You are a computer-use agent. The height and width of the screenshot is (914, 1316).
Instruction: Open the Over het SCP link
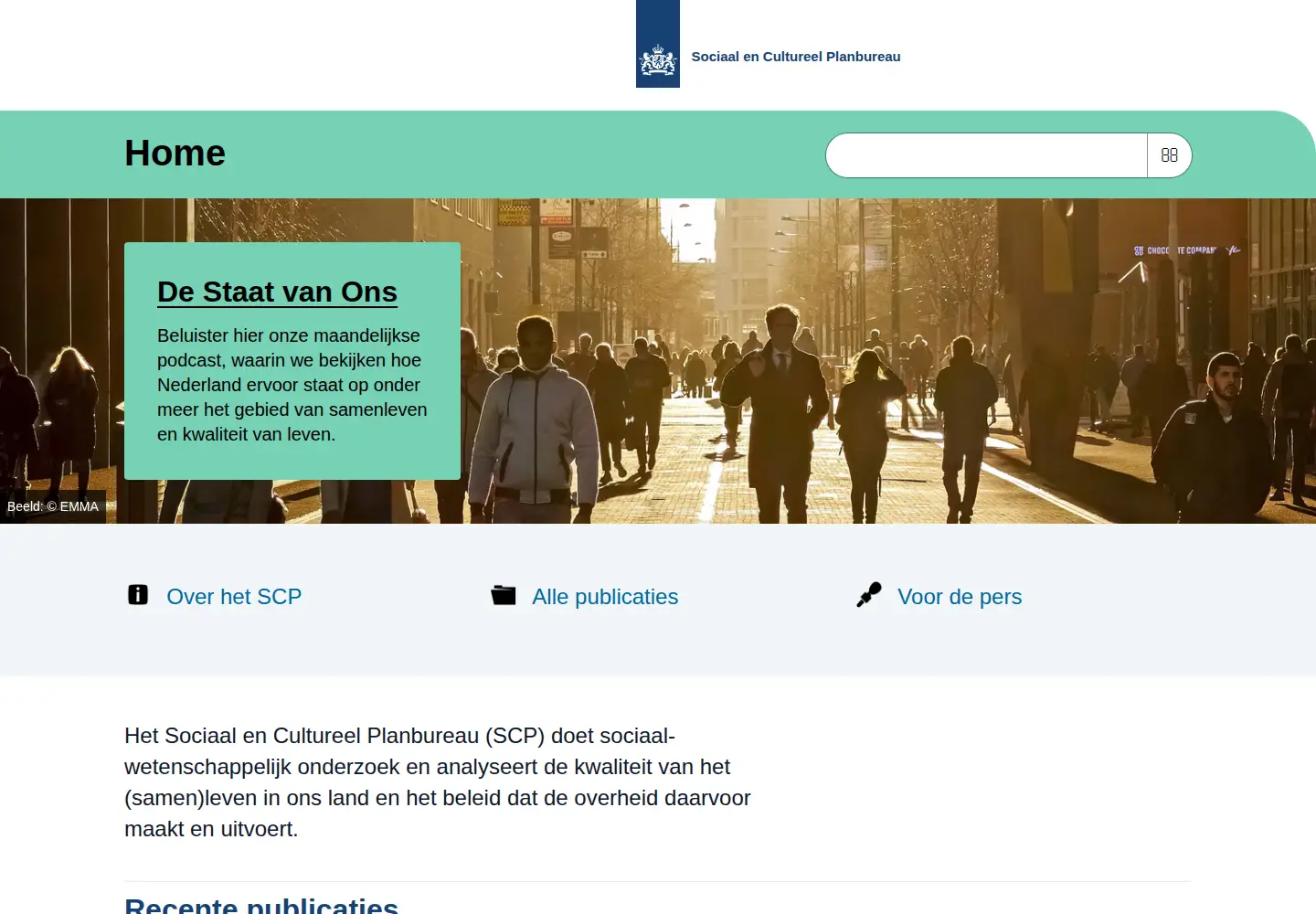point(234,597)
